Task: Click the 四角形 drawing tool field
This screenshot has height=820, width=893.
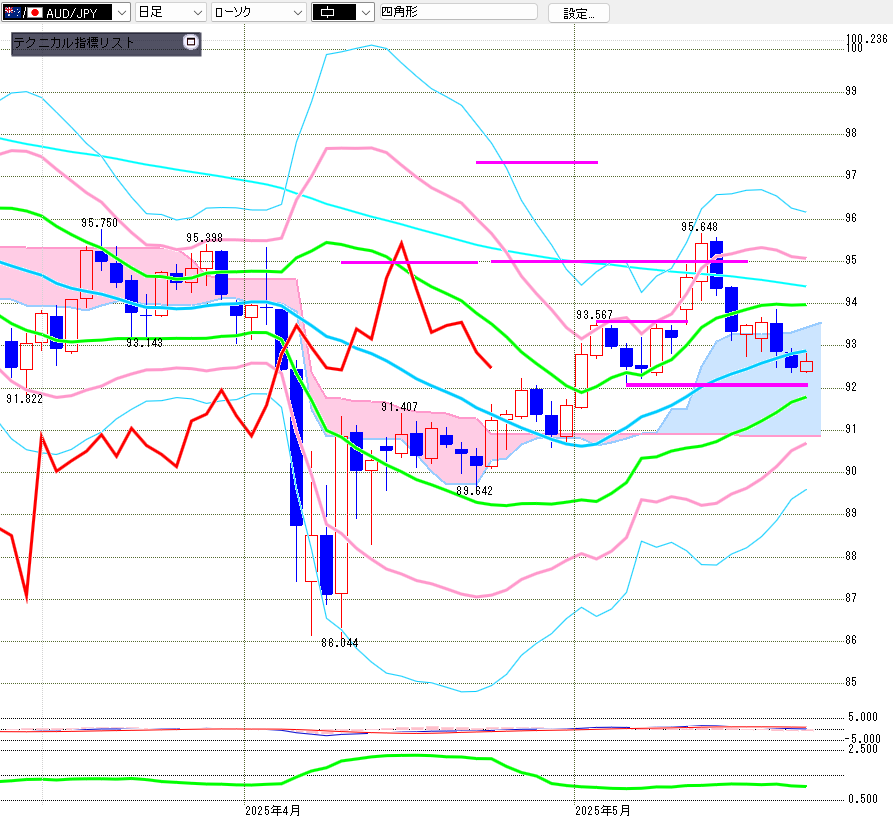Action: (458, 11)
